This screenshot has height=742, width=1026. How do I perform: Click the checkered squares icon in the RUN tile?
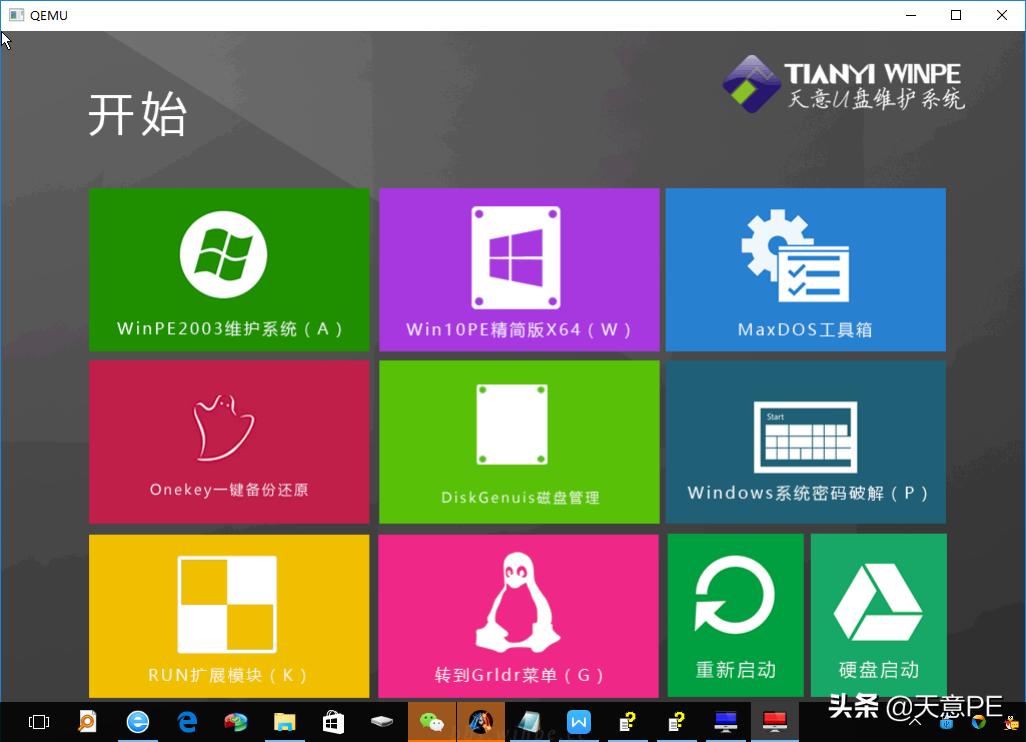pyautogui.click(x=227, y=604)
